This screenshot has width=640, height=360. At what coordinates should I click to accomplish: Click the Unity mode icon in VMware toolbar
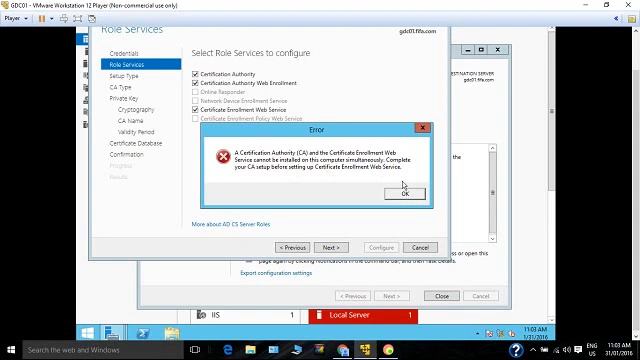coord(92,18)
